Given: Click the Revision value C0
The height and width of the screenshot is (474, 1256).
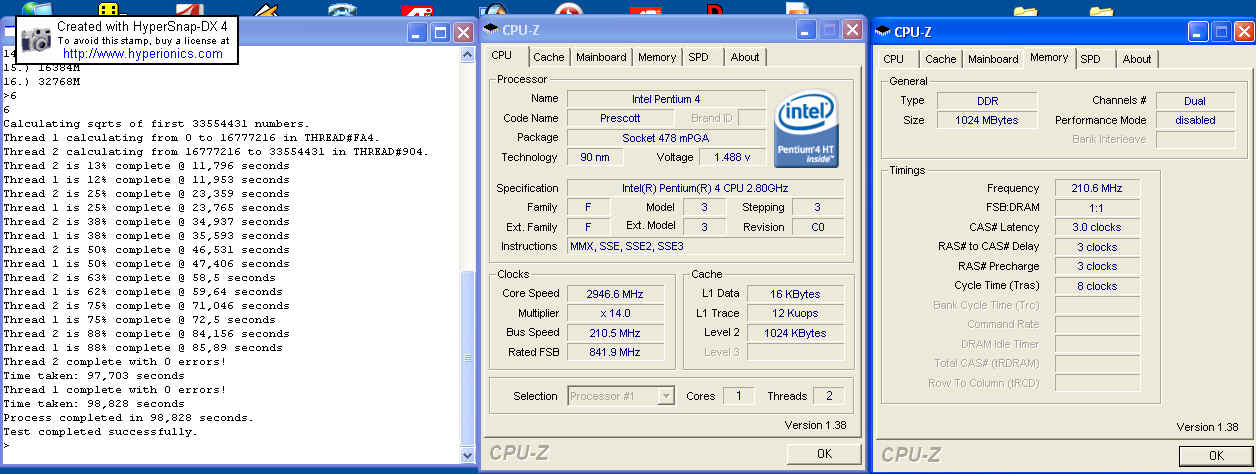Looking at the screenshot, I should click(x=817, y=227).
